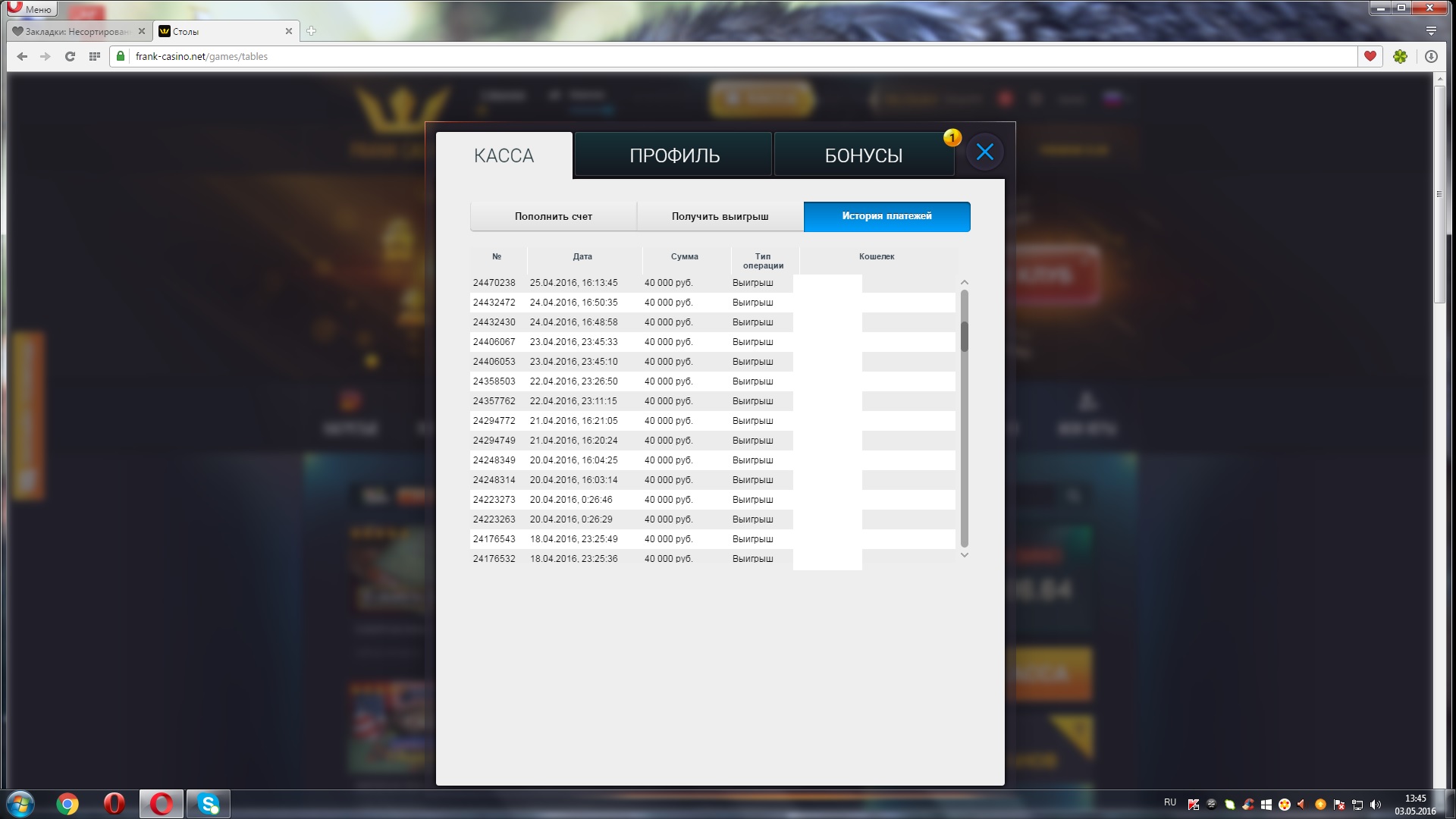This screenshot has height=819, width=1456.
Task: Open the Speed Dial grid icon
Action: point(95,56)
